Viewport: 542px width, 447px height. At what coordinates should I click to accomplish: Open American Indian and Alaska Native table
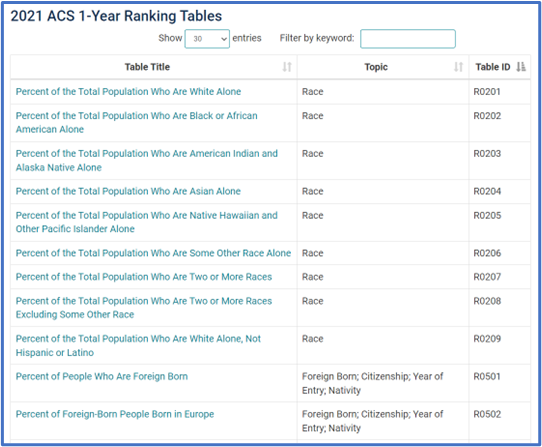pos(147,160)
